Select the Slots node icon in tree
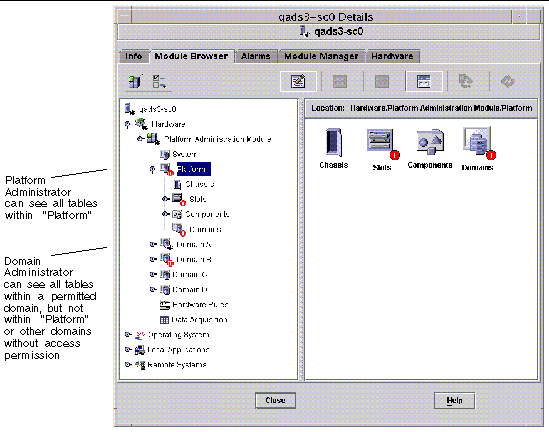This screenshot has width=549, height=432. click(x=178, y=199)
